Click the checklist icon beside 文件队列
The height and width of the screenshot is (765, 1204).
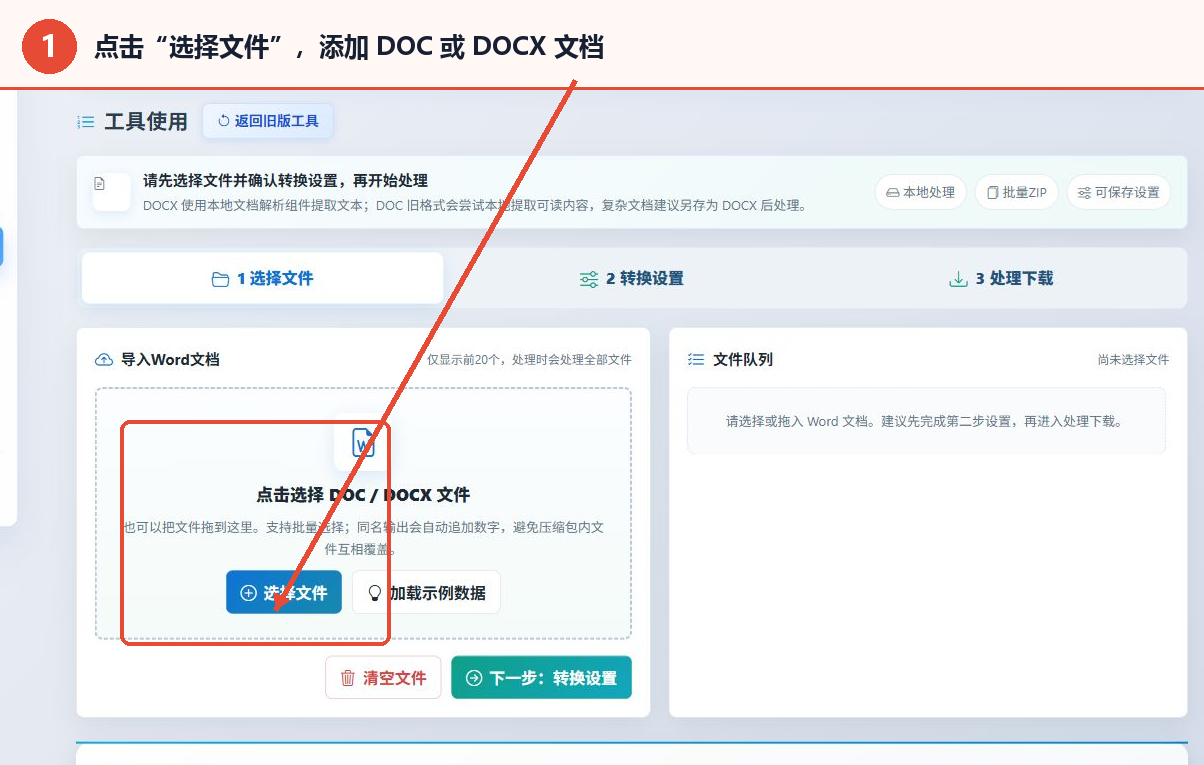[x=696, y=359]
